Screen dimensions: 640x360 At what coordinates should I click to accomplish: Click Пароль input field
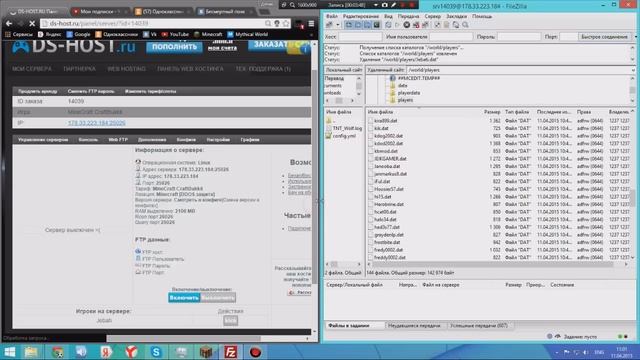click(519, 37)
